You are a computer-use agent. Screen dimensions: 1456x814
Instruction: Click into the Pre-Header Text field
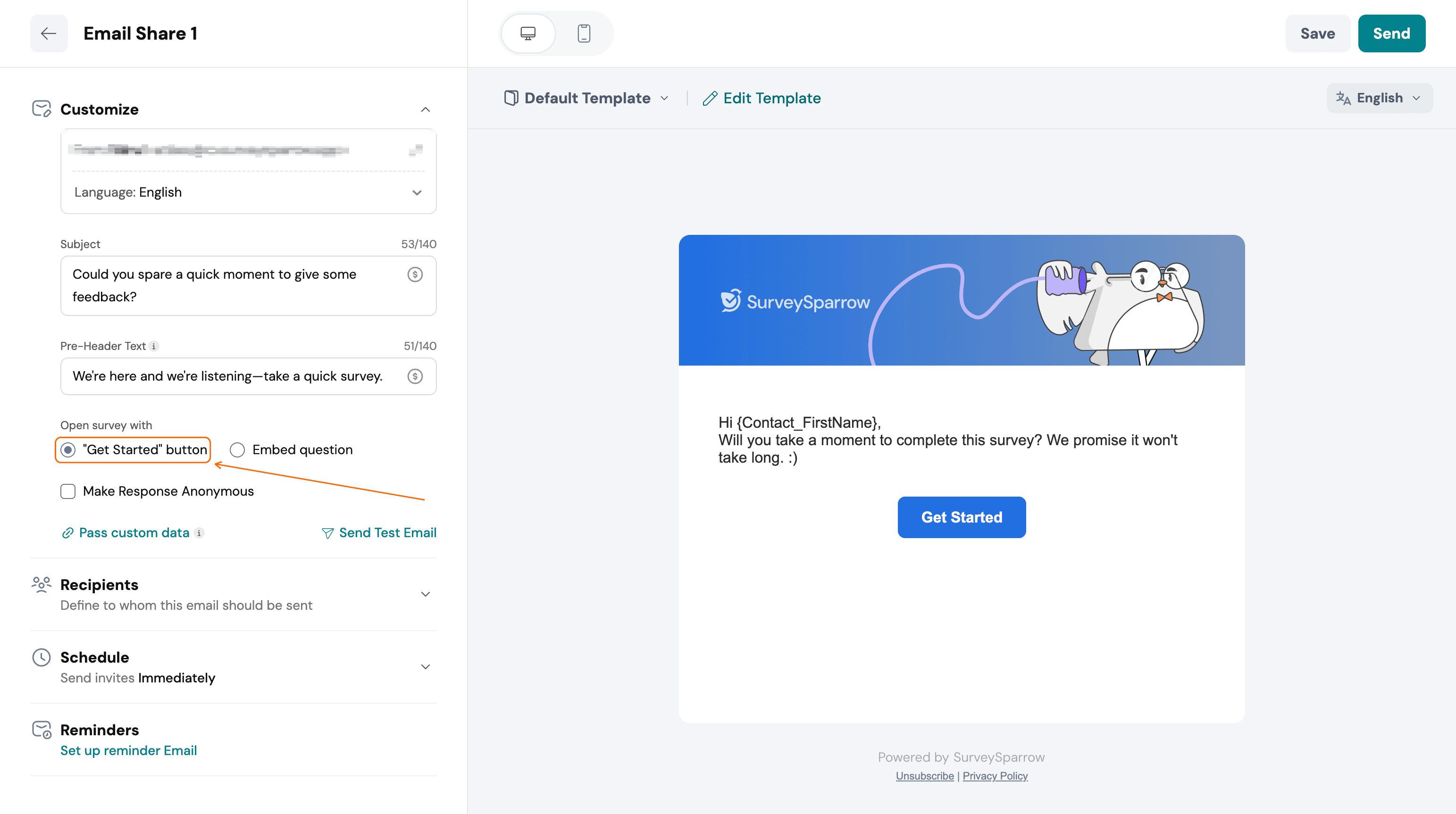click(249, 376)
